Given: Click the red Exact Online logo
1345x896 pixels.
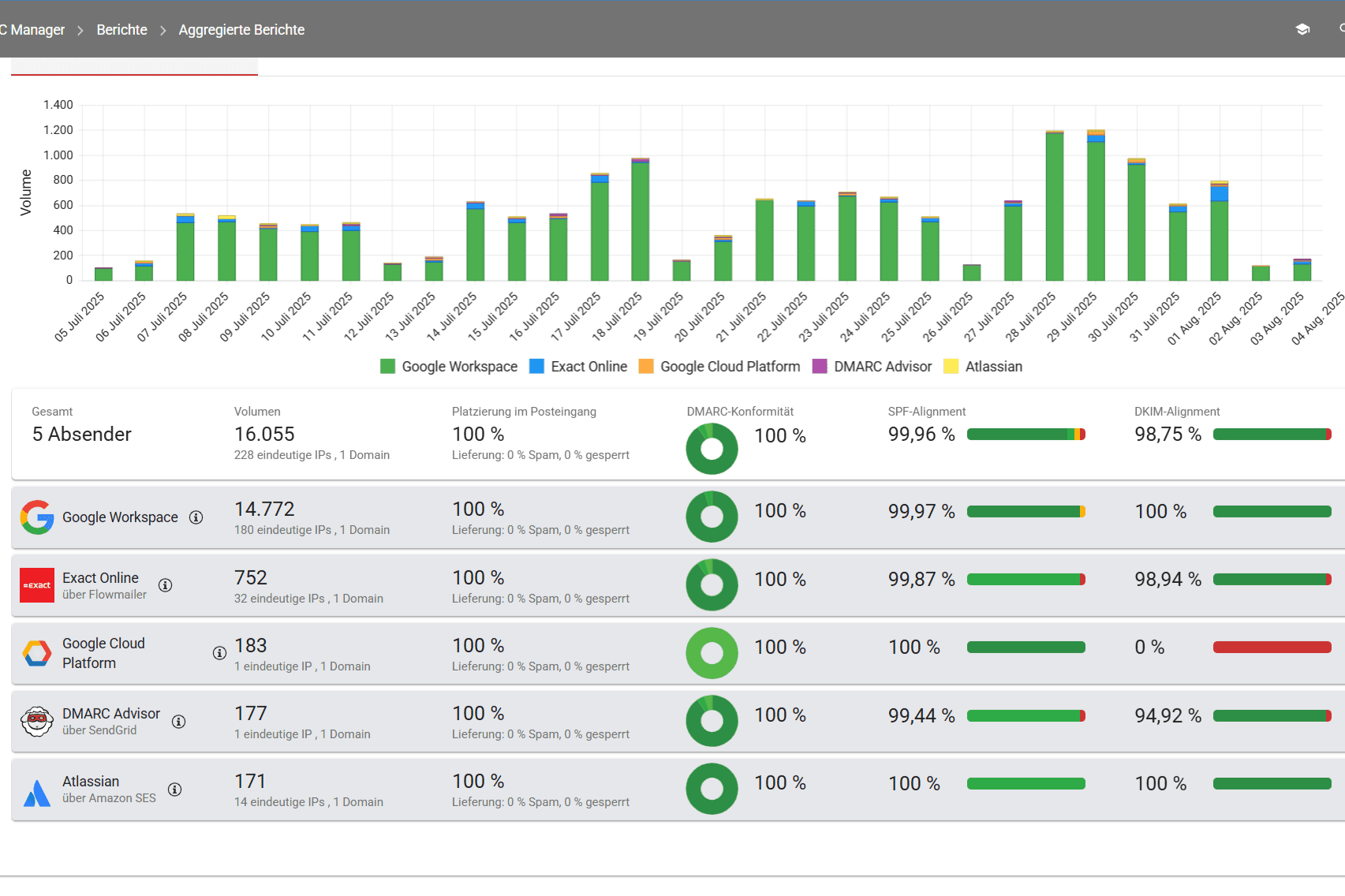Looking at the screenshot, I should (37, 585).
